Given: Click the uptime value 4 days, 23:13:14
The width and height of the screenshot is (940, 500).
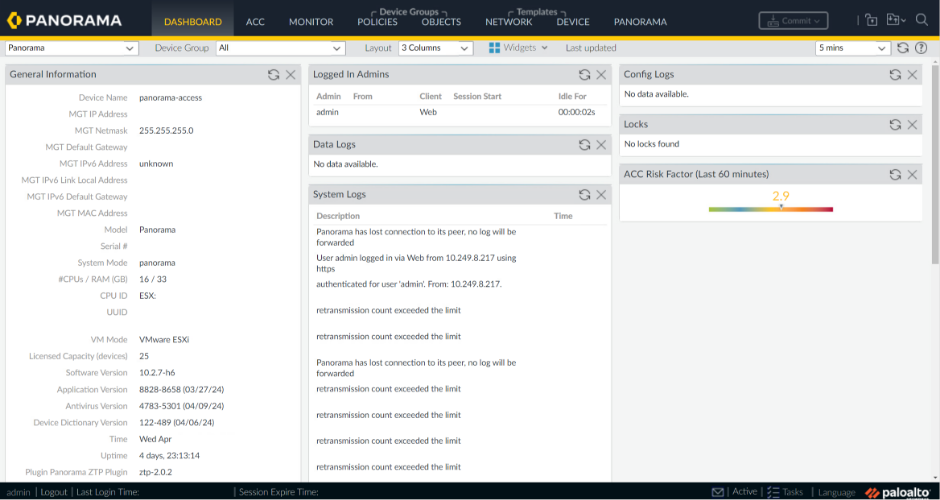Looking at the screenshot, I should point(170,456).
